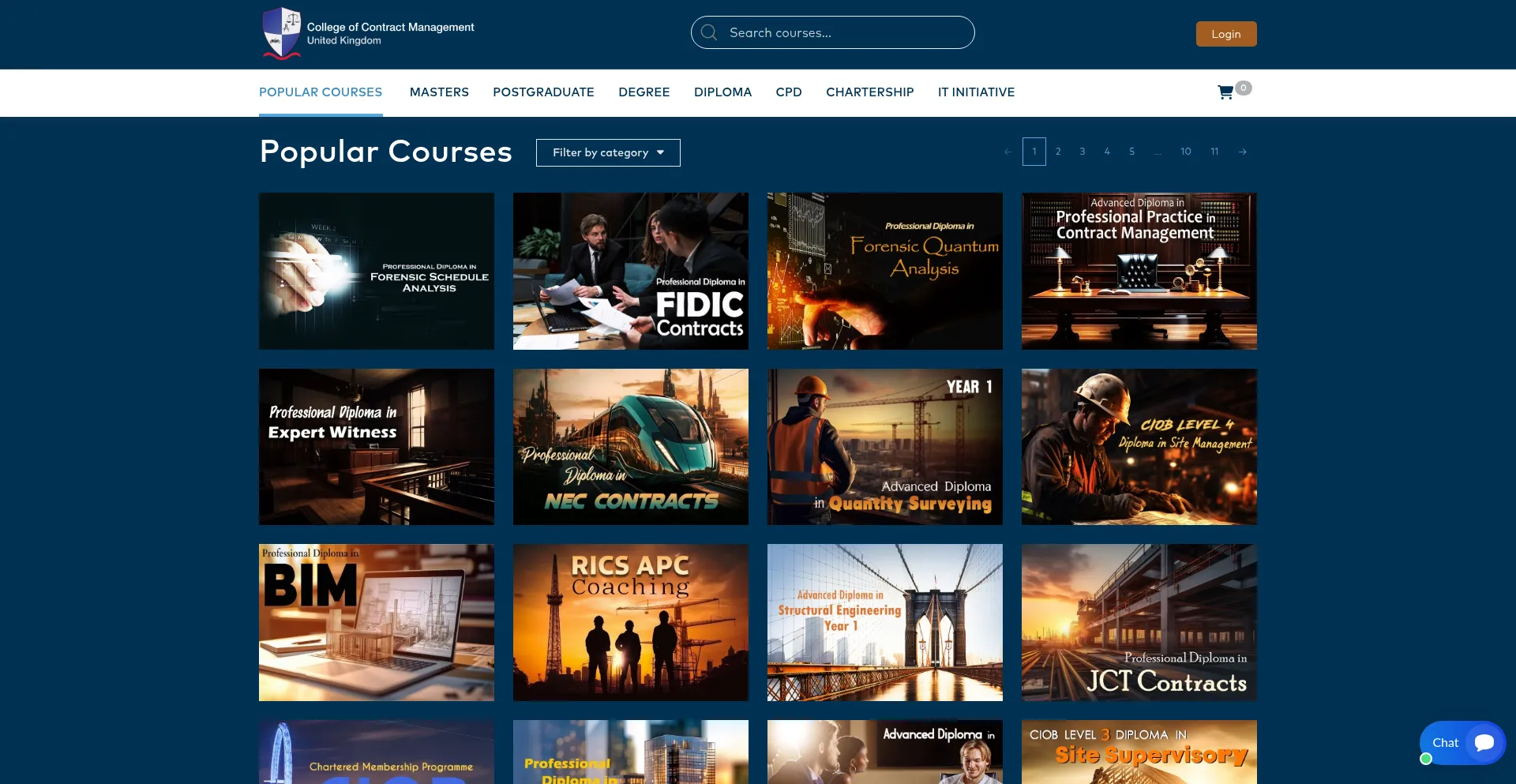
Task: Open the FIDIC Contracts course thumbnail
Action: coord(630,271)
